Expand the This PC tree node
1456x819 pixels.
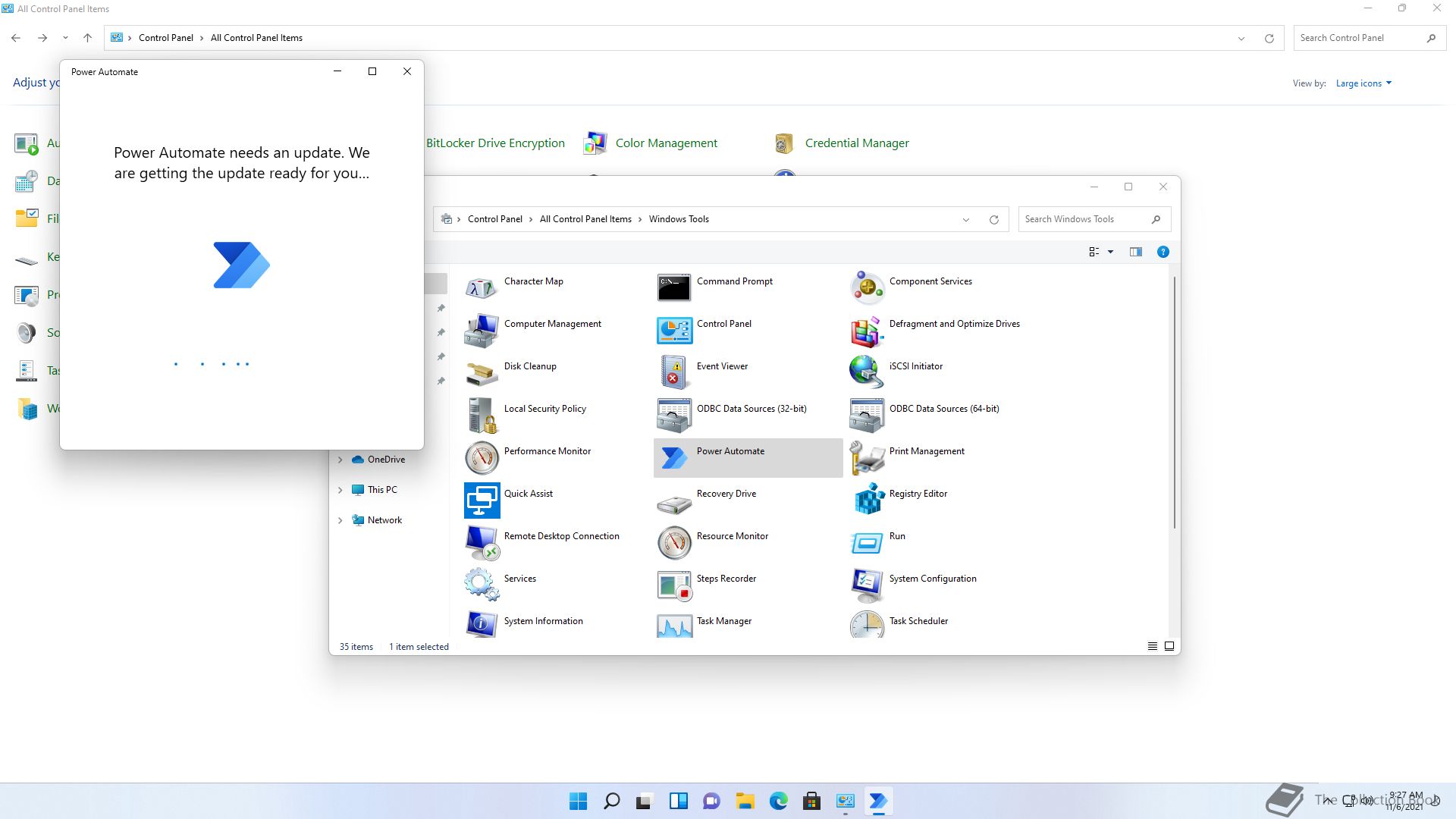pos(340,490)
